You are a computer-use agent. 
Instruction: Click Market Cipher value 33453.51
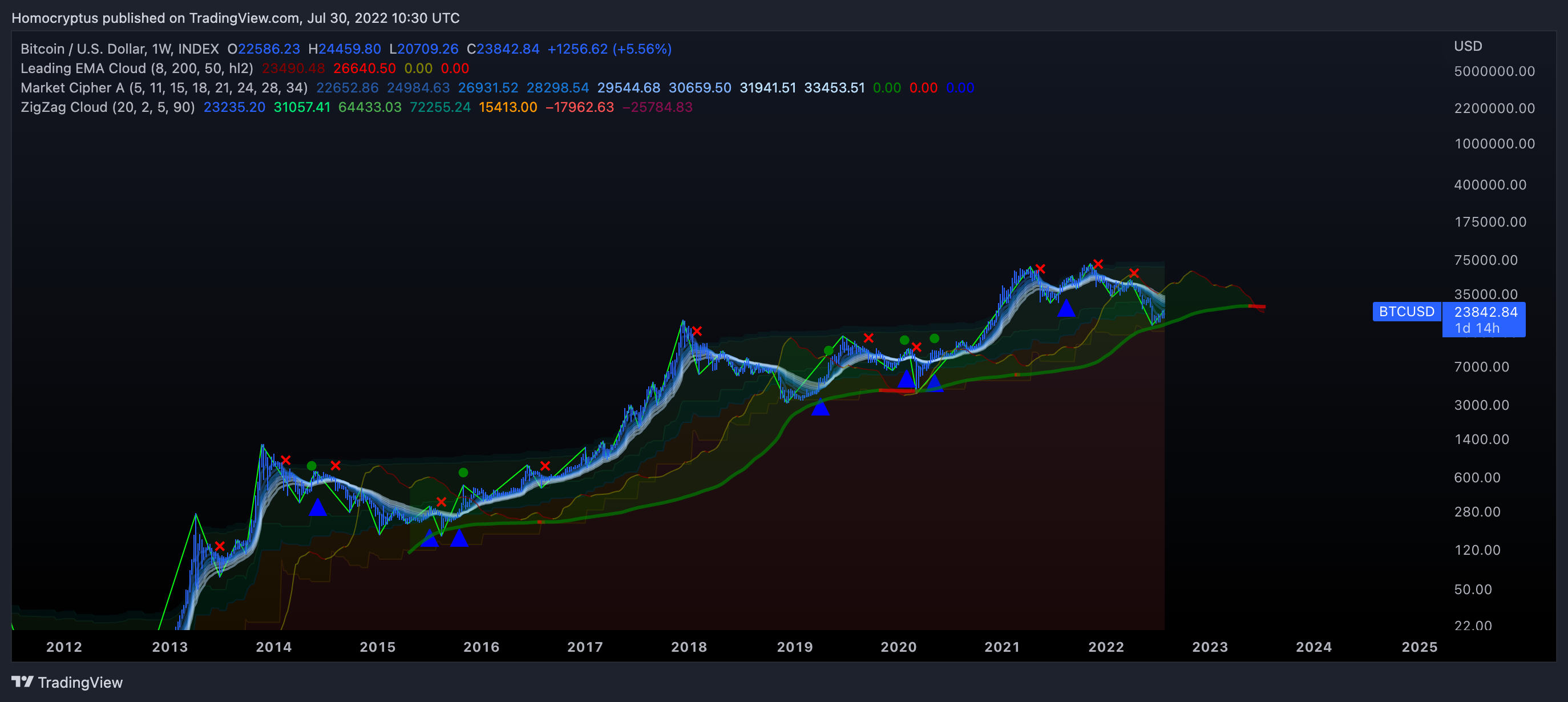coord(834,88)
